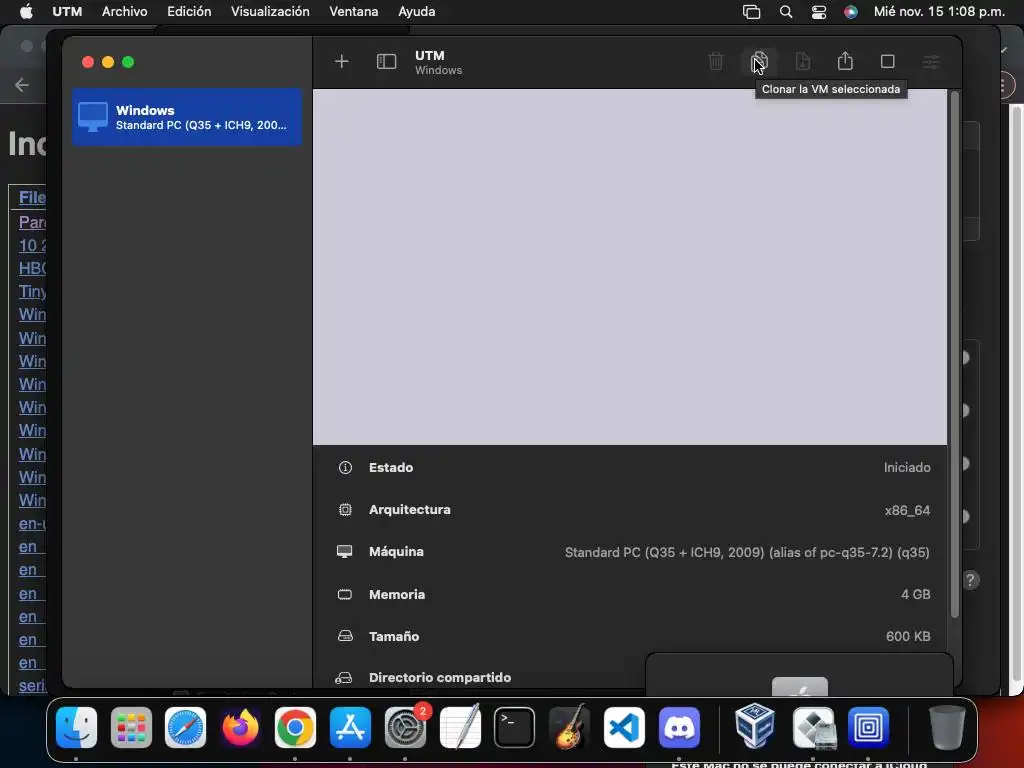This screenshot has height=768, width=1024.
Task: Click the vertical scrollbar in details pane
Action: point(954,356)
